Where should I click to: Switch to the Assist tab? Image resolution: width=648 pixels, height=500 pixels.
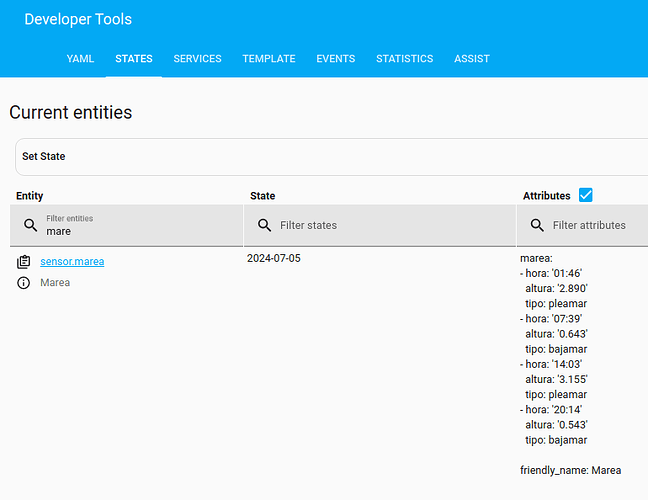[472, 59]
